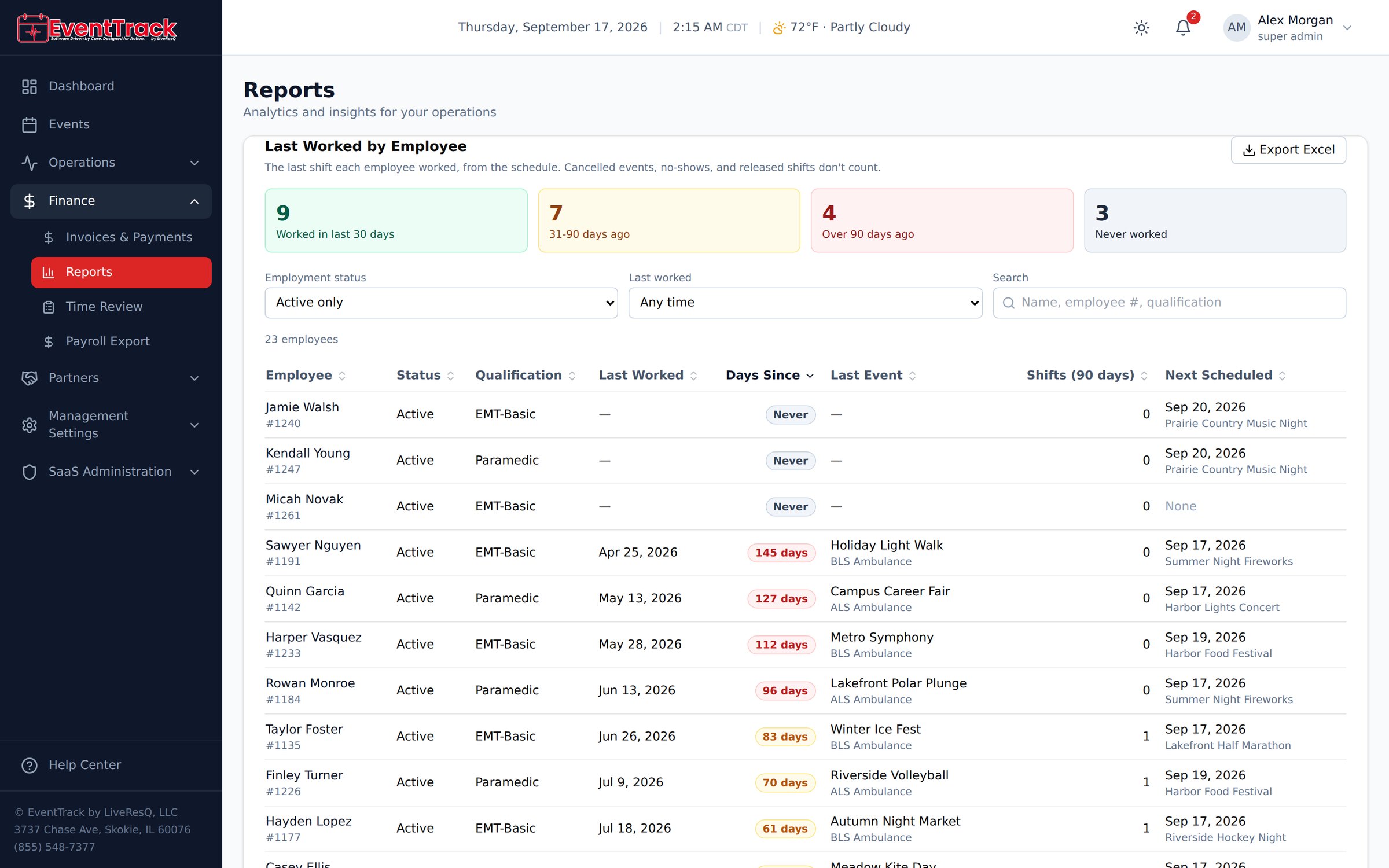1389x868 pixels.
Task: Open Invoices & Payments page
Action: pos(122,237)
